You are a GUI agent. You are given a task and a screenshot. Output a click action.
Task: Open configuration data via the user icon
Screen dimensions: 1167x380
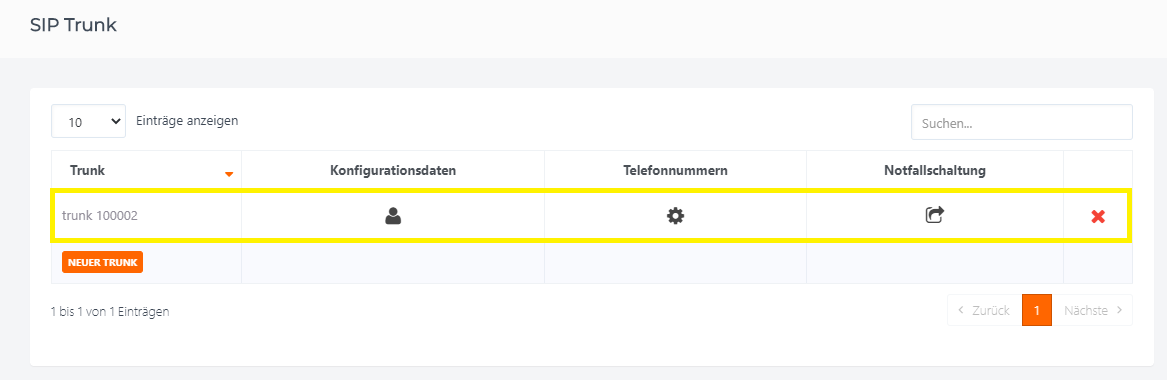393,216
